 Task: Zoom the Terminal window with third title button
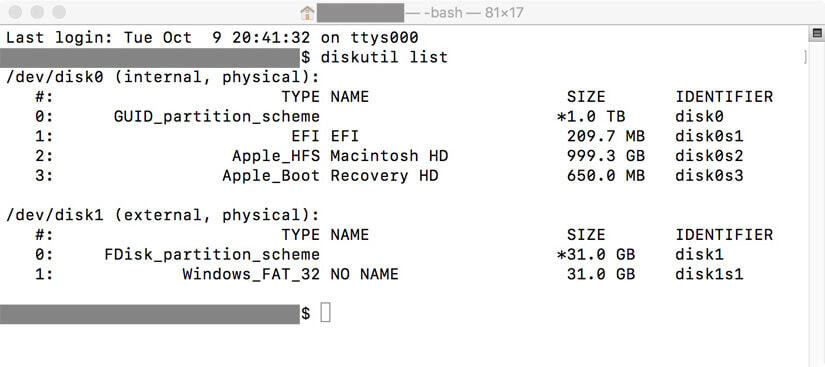(x=59, y=12)
